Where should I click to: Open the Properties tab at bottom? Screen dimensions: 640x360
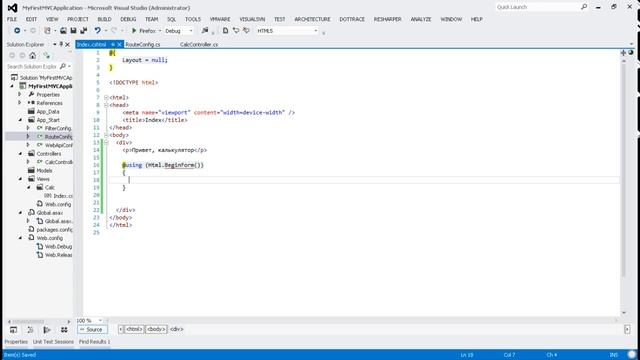(16, 342)
